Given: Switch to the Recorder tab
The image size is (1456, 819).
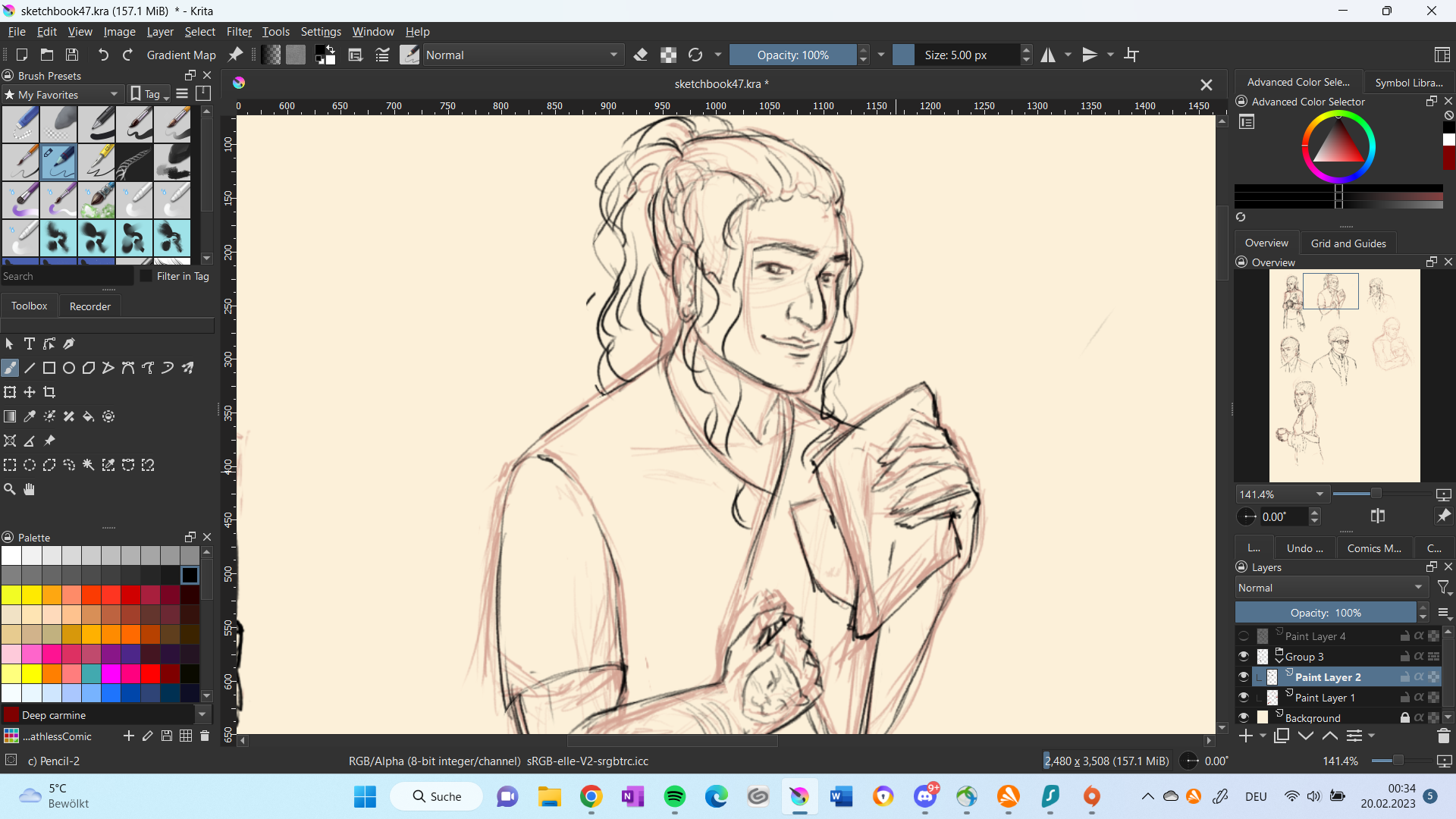Looking at the screenshot, I should tap(89, 306).
